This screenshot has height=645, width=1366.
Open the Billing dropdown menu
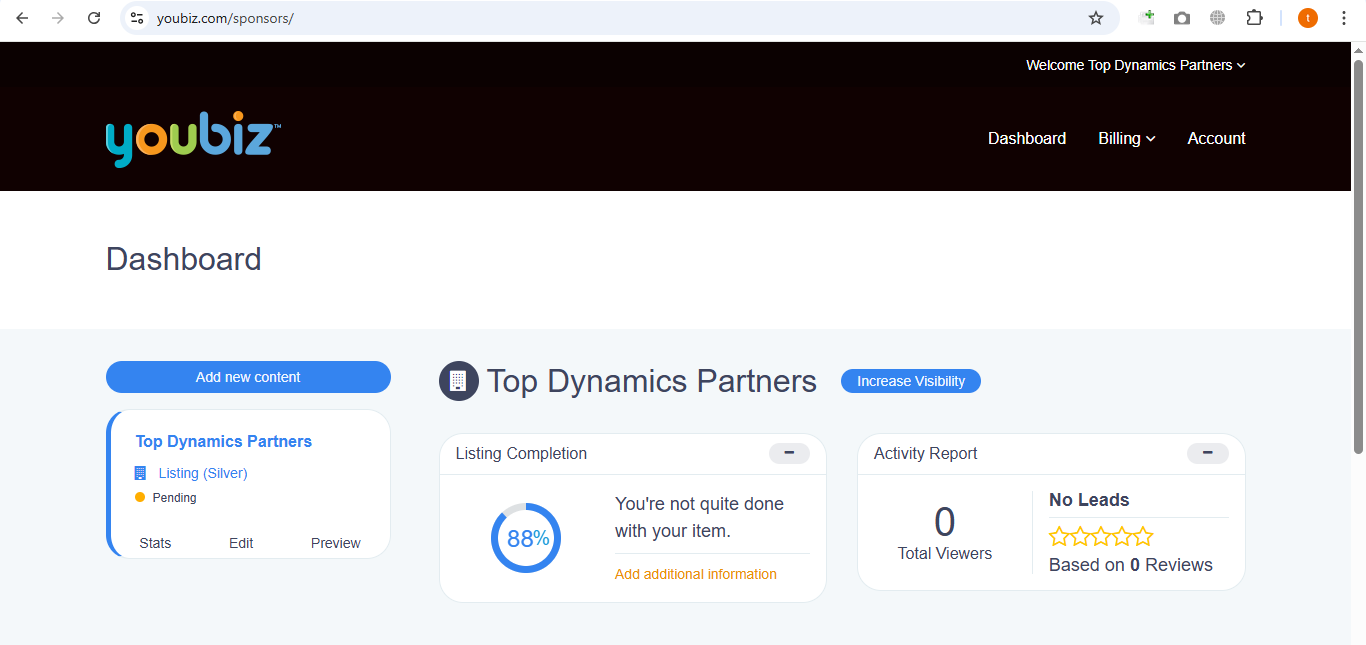pyautogui.click(x=1127, y=138)
